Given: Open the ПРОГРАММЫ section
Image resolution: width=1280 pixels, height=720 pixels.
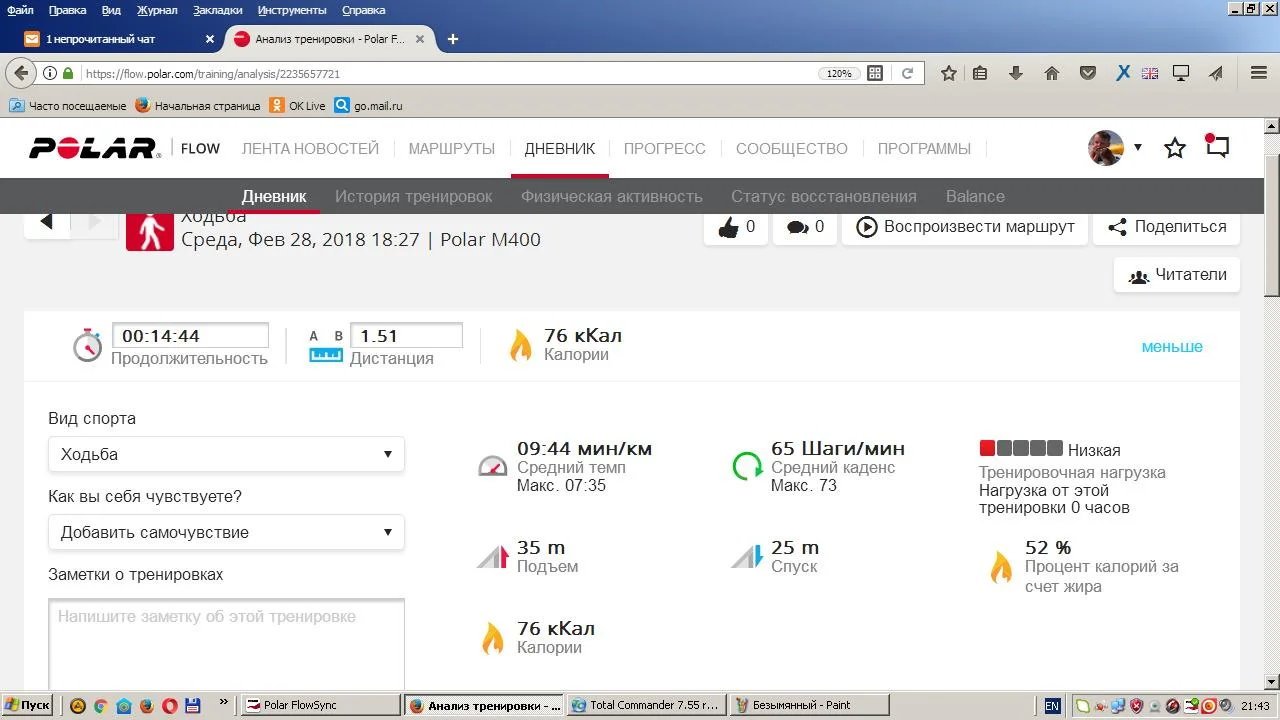Looking at the screenshot, I should pyautogui.click(x=924, y=148).
